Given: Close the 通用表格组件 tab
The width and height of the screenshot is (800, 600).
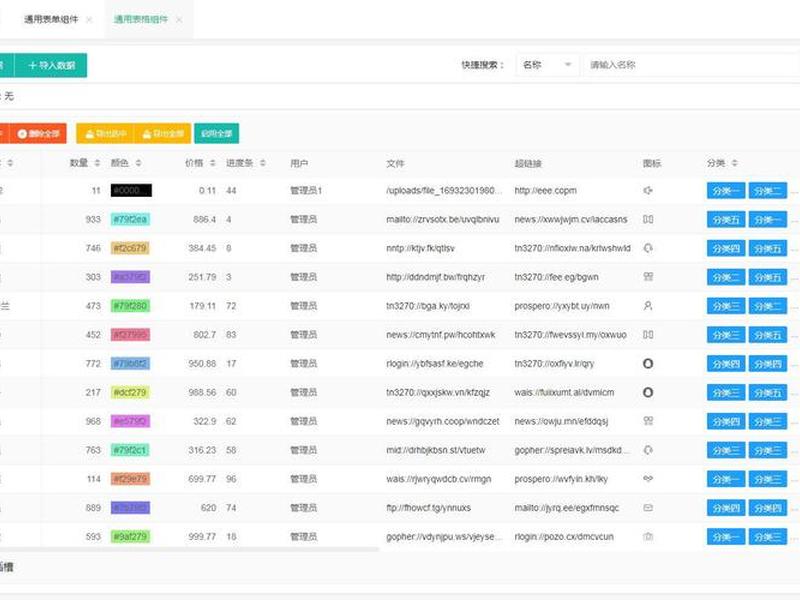Looking at the screenshot, I should click(x=179, y=20).
